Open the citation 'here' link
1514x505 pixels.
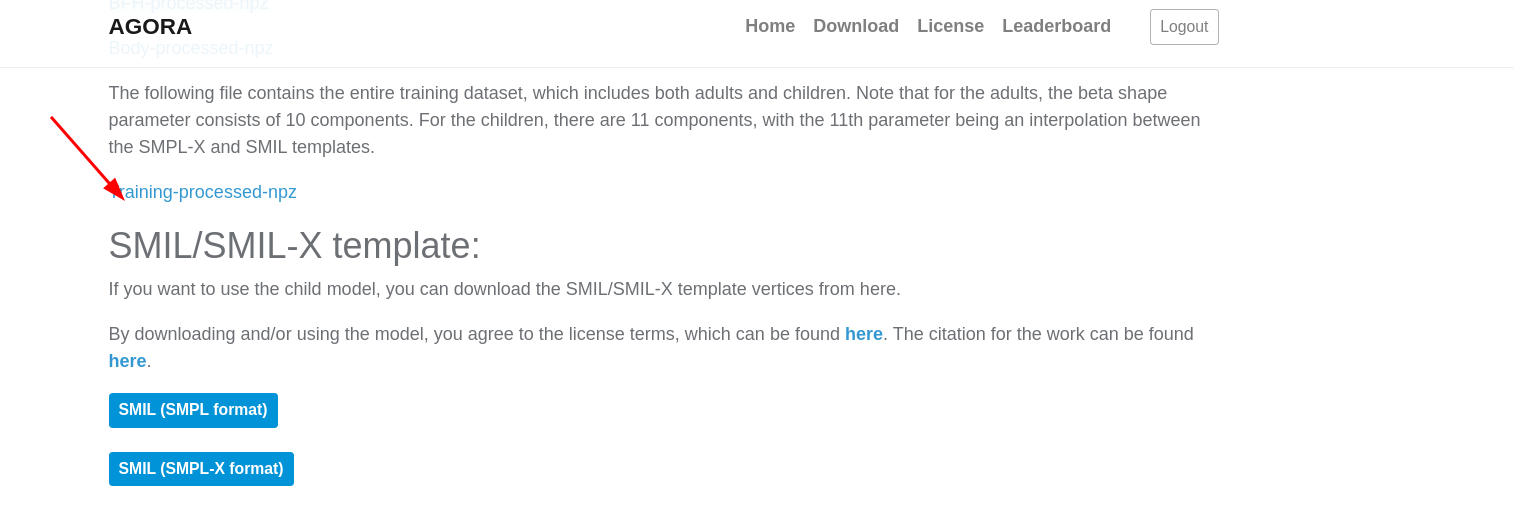point(127,361)
